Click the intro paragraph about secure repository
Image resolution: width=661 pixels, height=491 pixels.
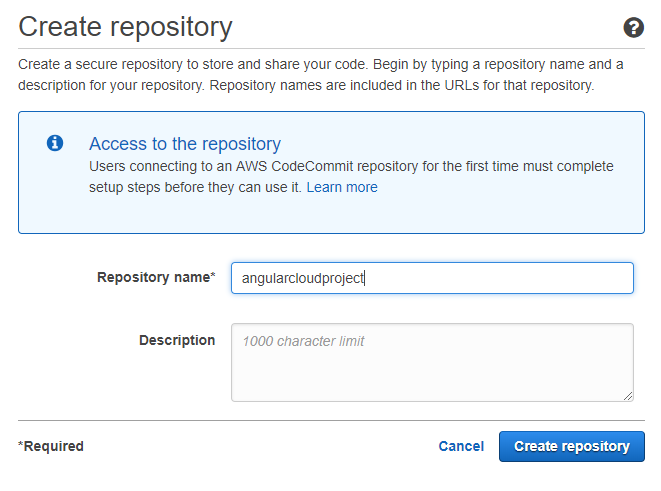(x=320, y=74)
